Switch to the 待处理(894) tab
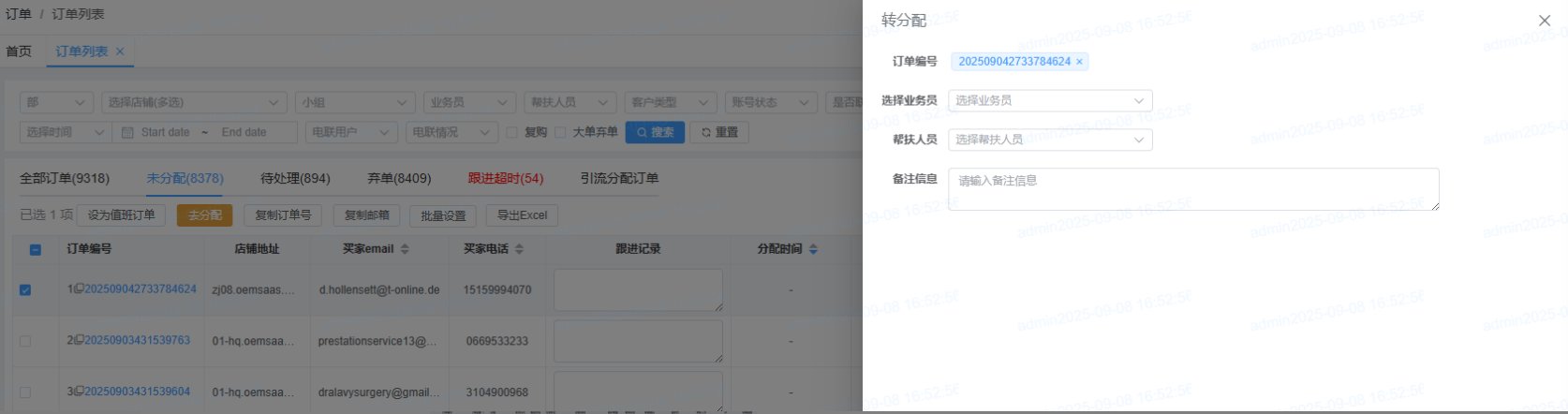The image size is (1568, 414). 295,178
